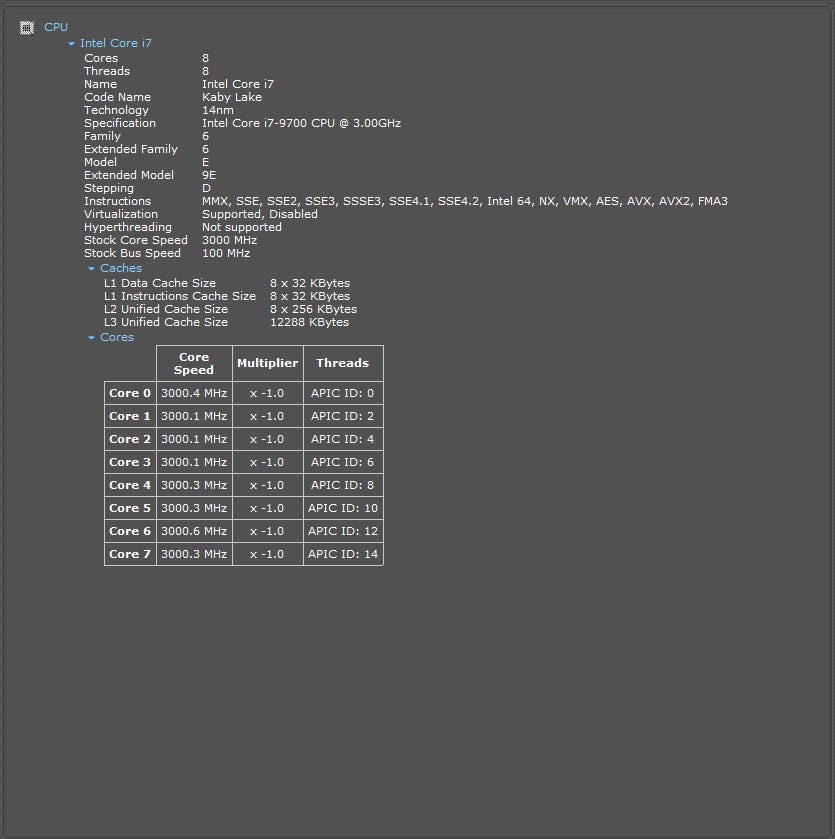The height and width of the screenshot is (839, 835).
Task: Click the Core 5 row header
Action: click(130, 508)
